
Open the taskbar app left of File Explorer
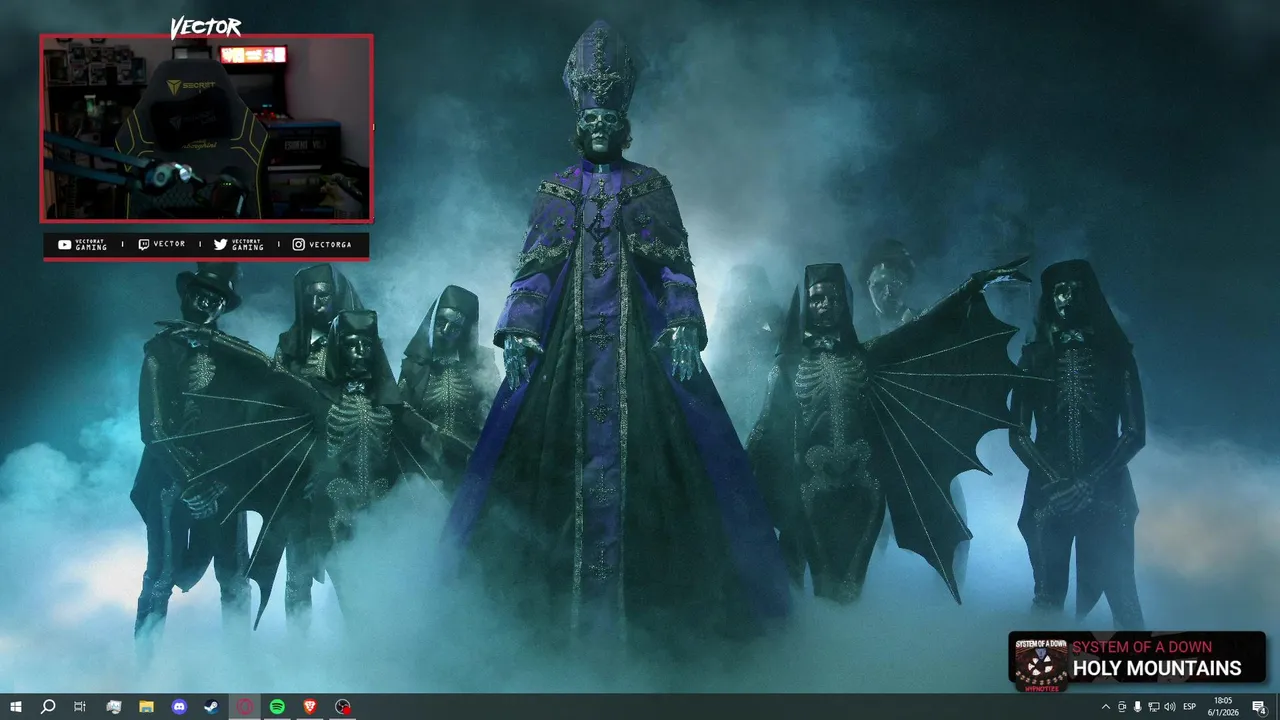pos(113,707)
